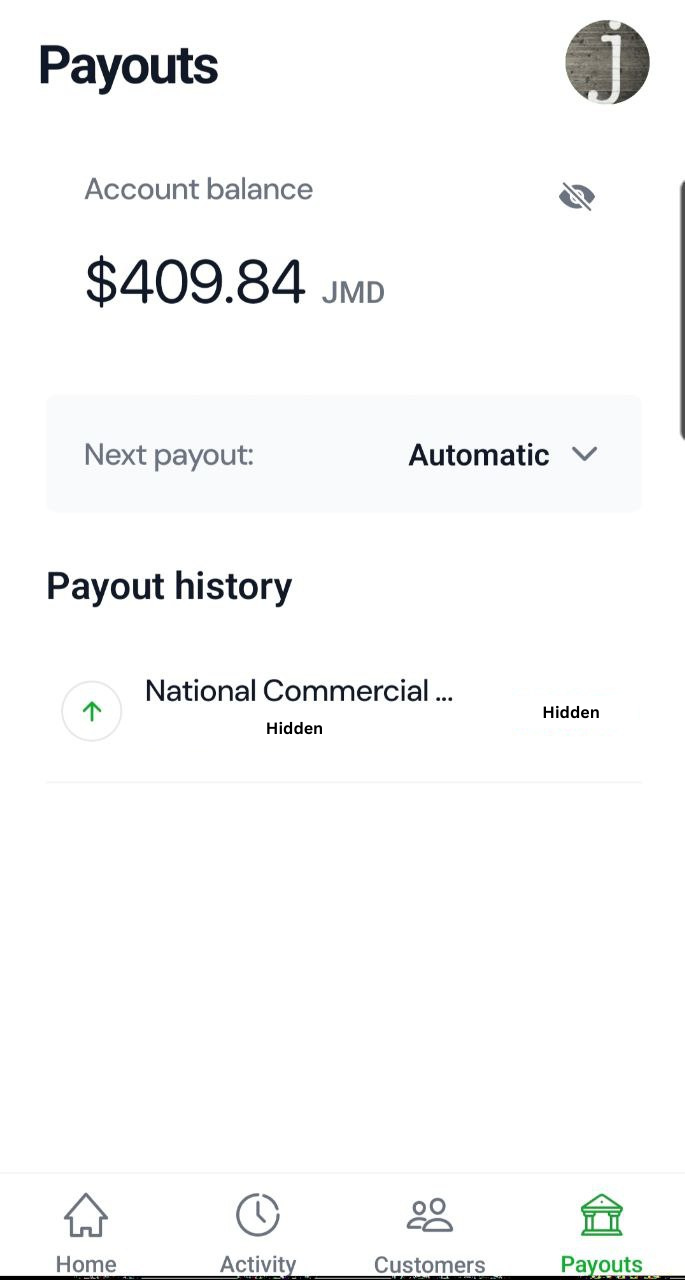Tap the clock icon for Activity
Image resolution: width=685 pixels, height=1280 pixels.
tap(258, 1215)
